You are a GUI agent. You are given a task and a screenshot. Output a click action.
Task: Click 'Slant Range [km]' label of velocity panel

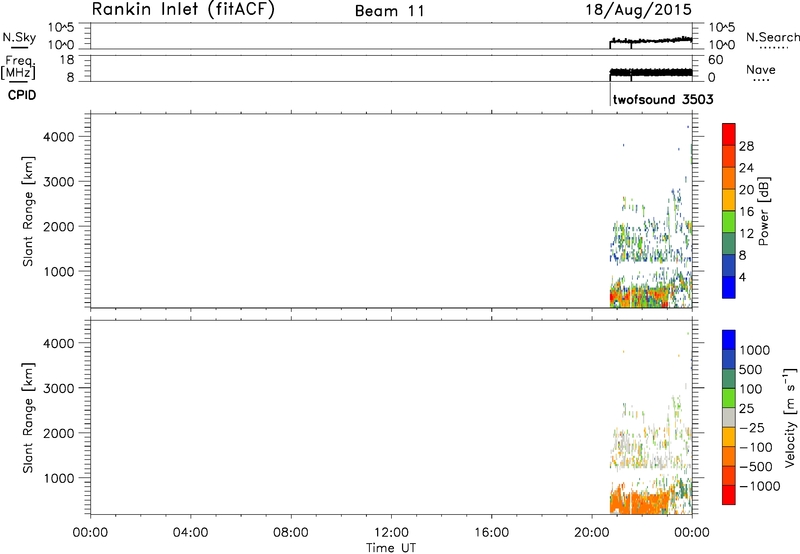point(28,417)
